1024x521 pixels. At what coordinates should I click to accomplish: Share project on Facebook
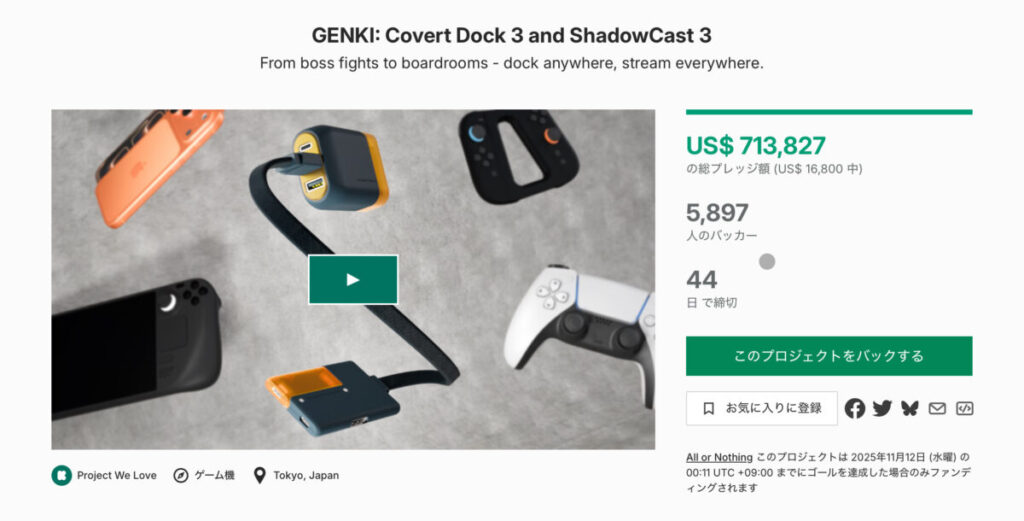click(x=854, y=409)
